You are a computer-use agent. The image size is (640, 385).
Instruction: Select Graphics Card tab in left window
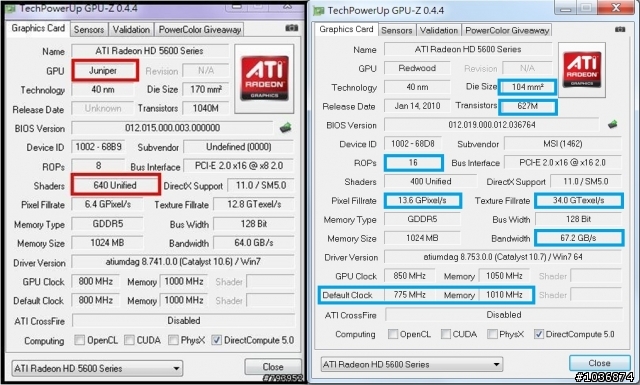(x=38, y=28)
